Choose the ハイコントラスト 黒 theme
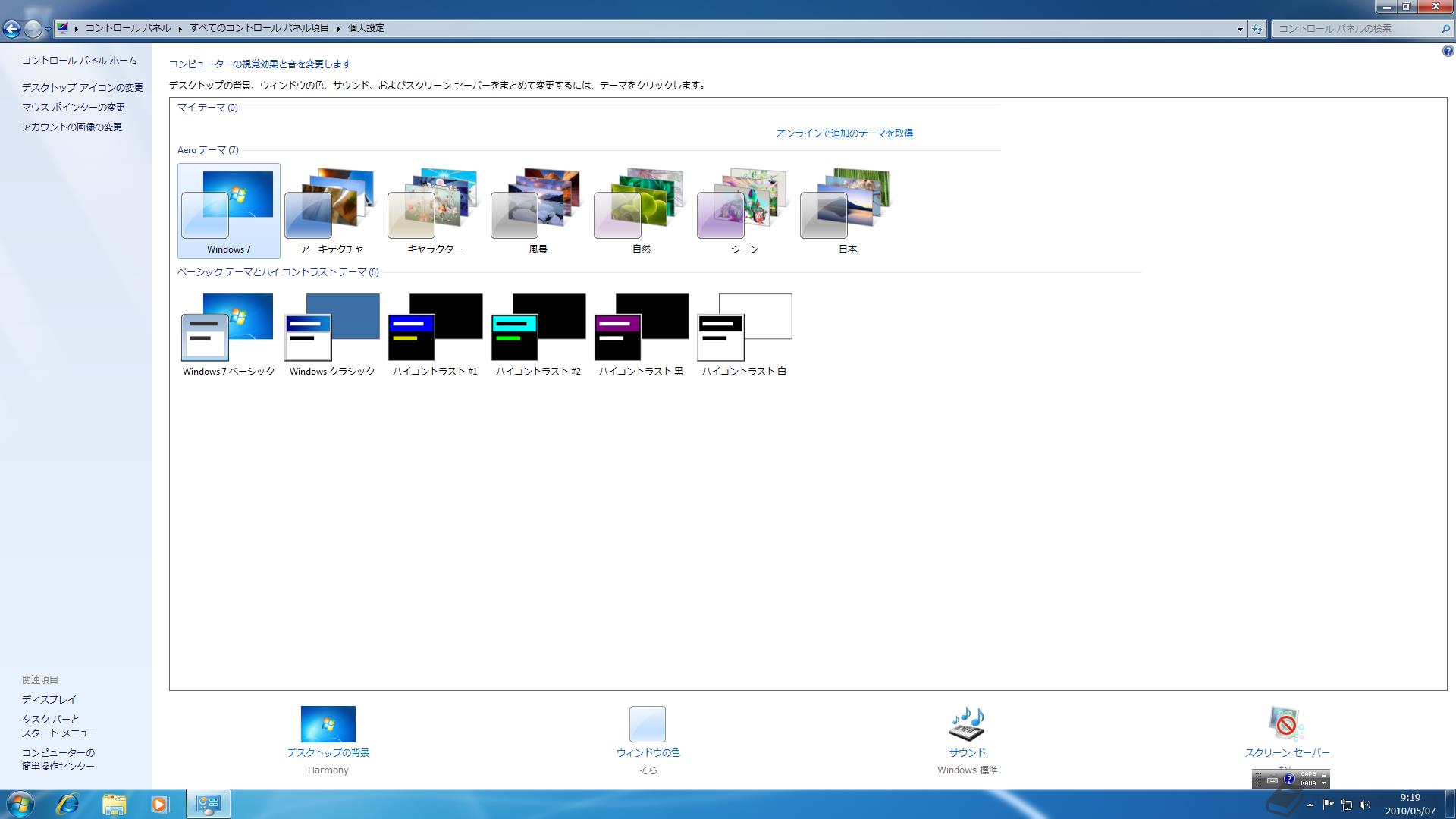The height and width of the screenshot is (819, 1456). coord(641,334)
